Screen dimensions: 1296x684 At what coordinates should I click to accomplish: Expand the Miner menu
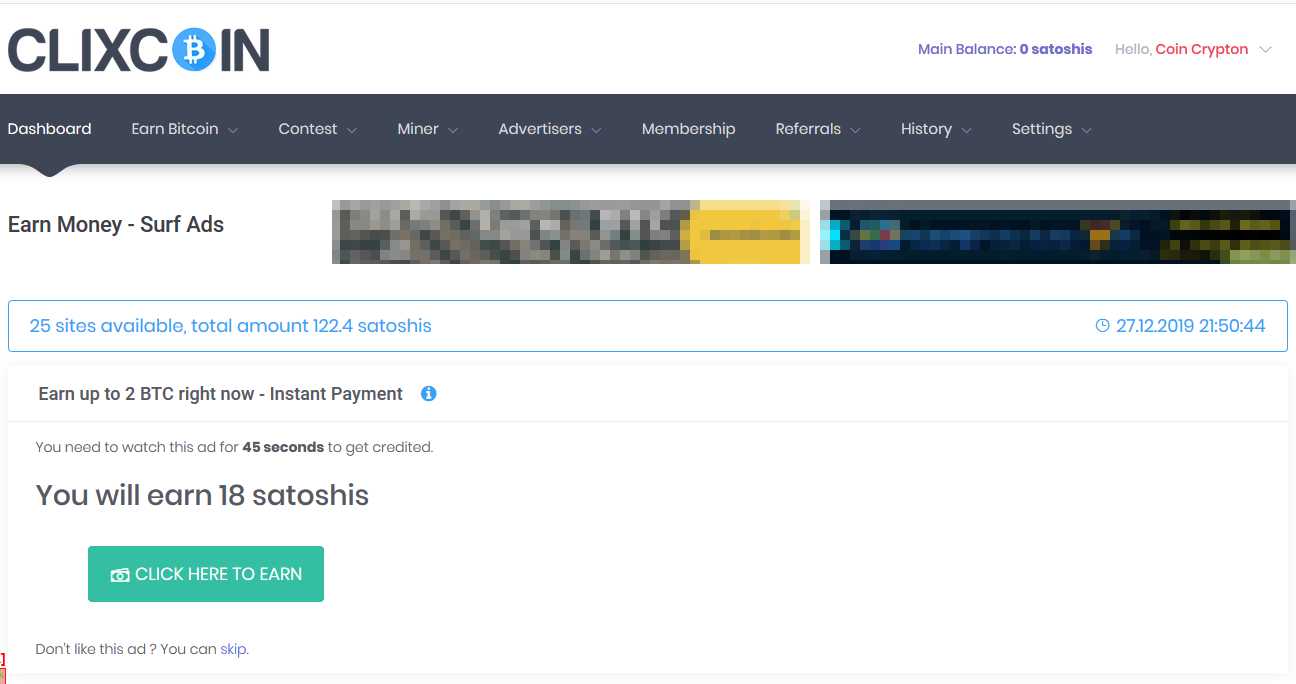427,129
